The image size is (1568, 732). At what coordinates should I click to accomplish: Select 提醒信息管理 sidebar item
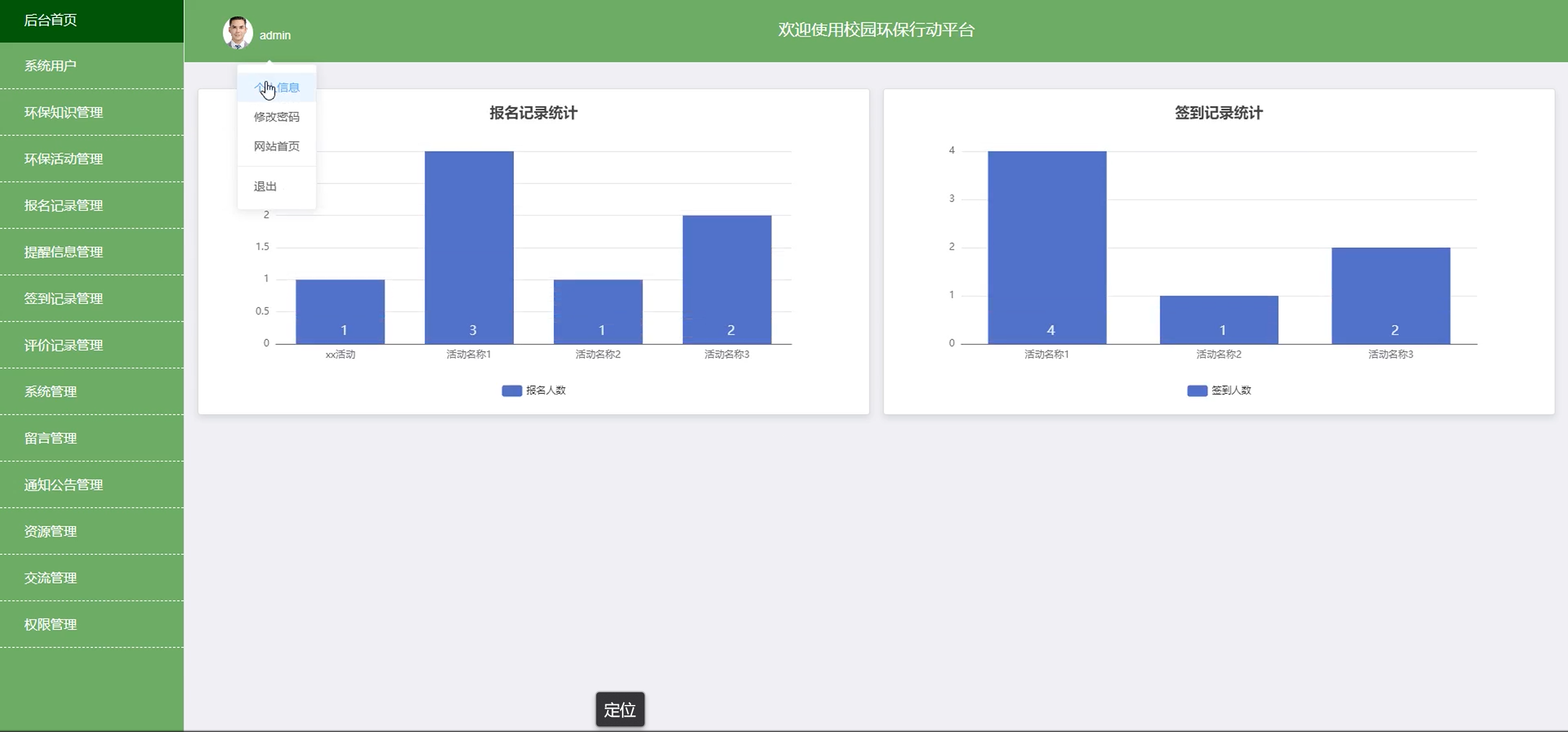[63, 252]
